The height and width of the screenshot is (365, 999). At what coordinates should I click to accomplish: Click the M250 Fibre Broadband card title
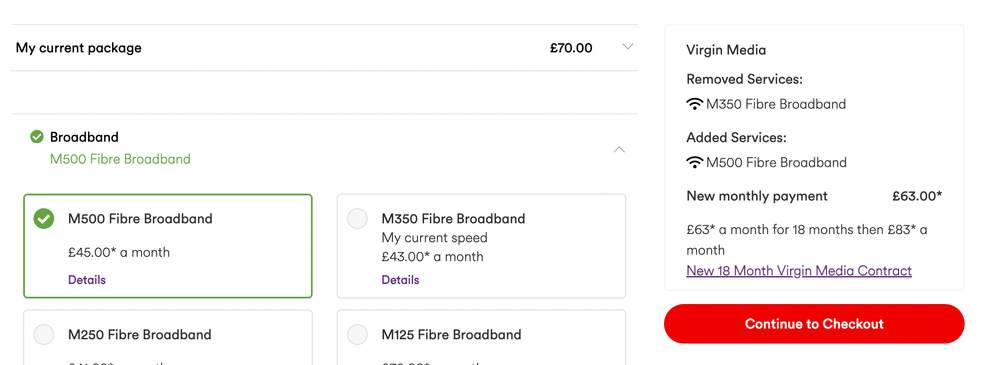(140, 334)
